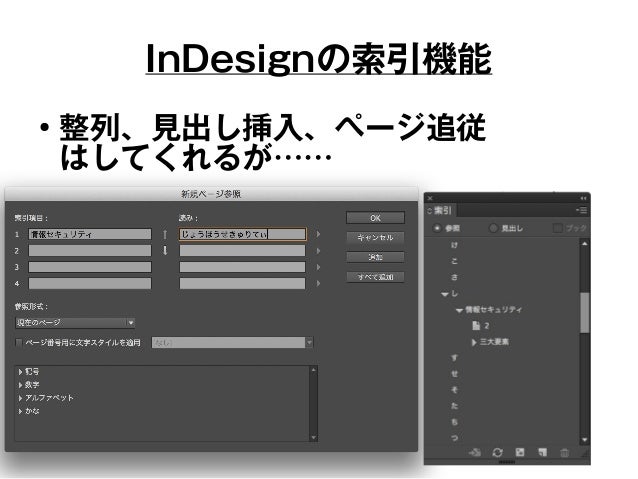Expand the かな group in list
638x479 pixels.
[20, 411]
